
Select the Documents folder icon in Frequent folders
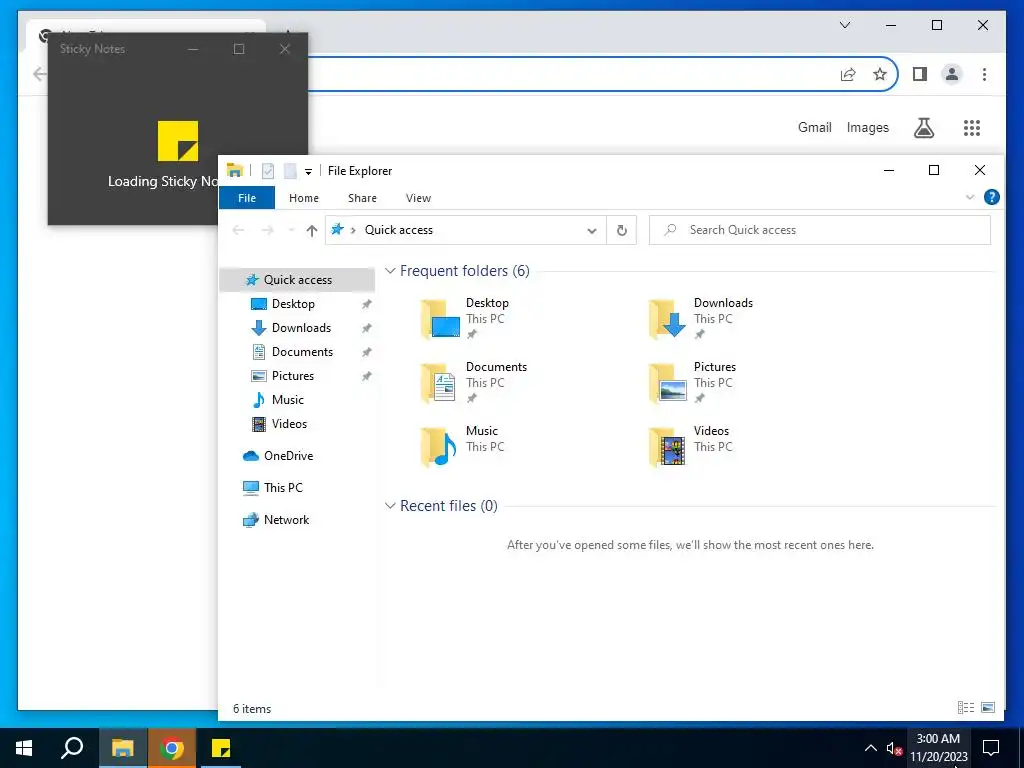click(440, 383)
